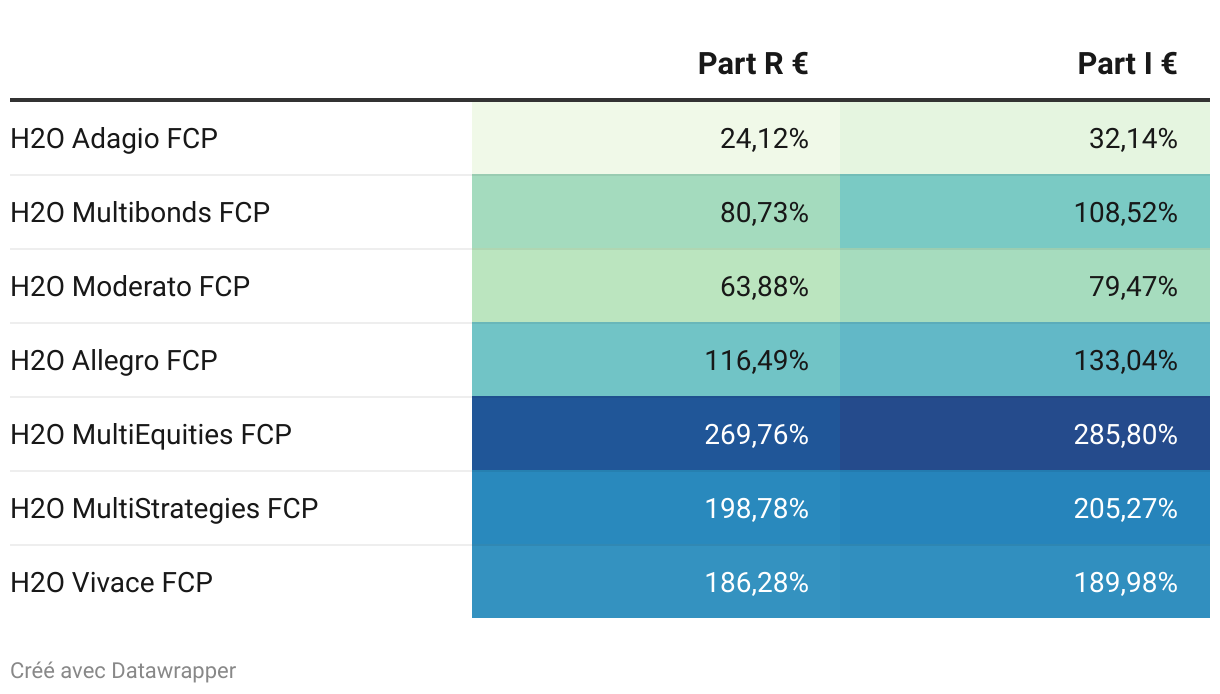The height and width of the screenshot is (694, 1220).
Task: Click the H2O Moderato FCP fund name
Action: point(130,287)
